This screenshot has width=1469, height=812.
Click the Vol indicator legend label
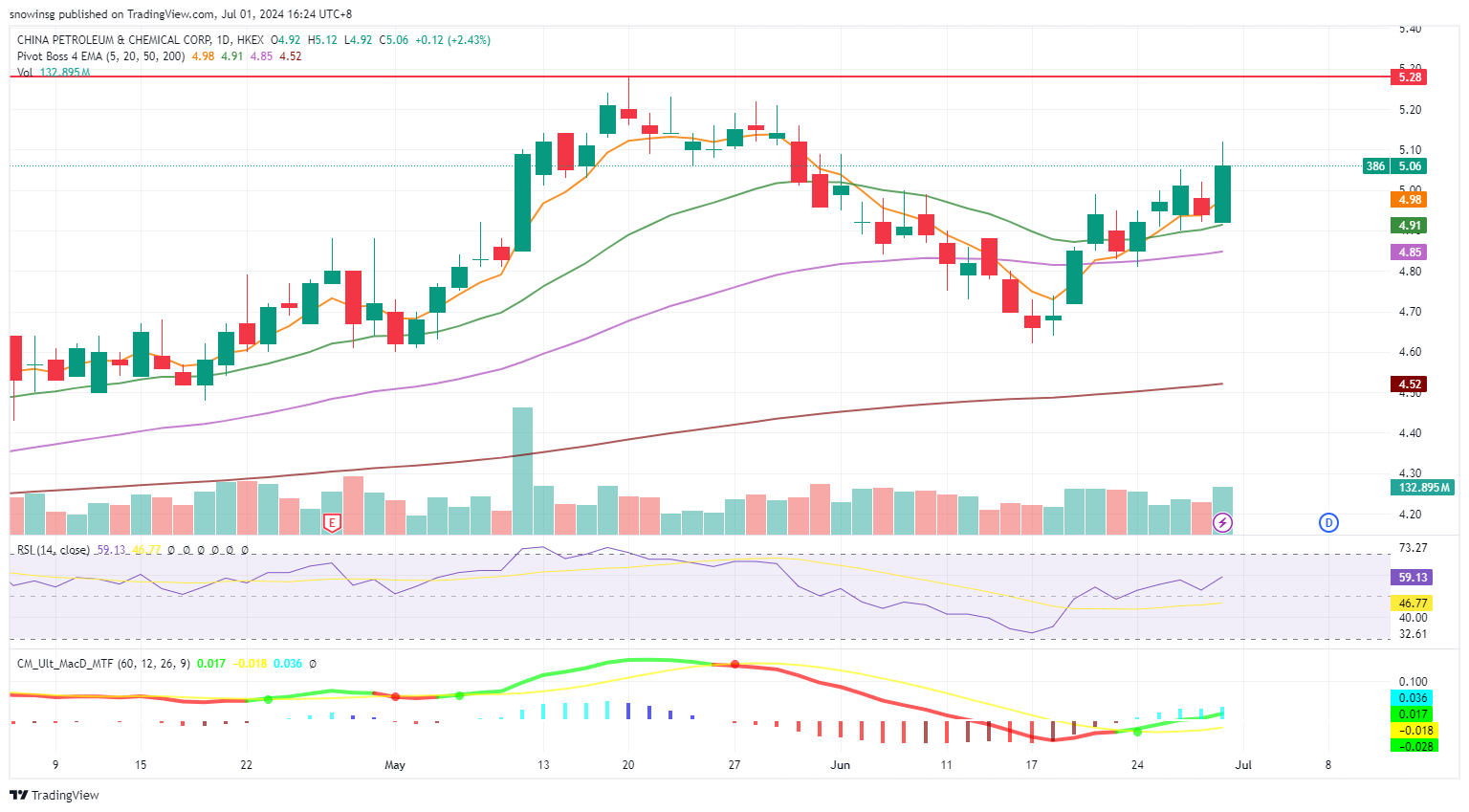(x=25, y=72)
